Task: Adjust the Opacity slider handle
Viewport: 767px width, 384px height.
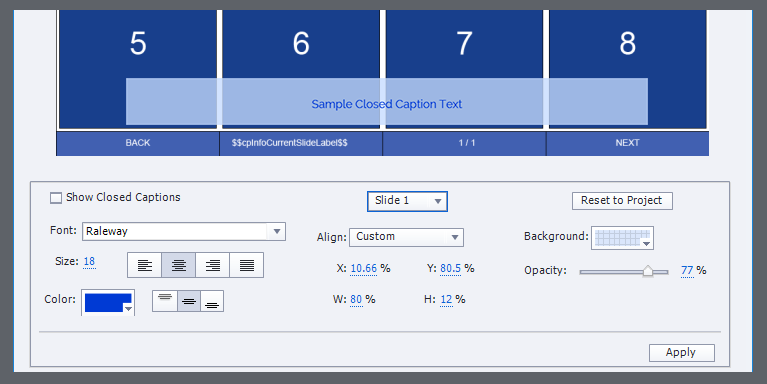Action: click(648, 271)
